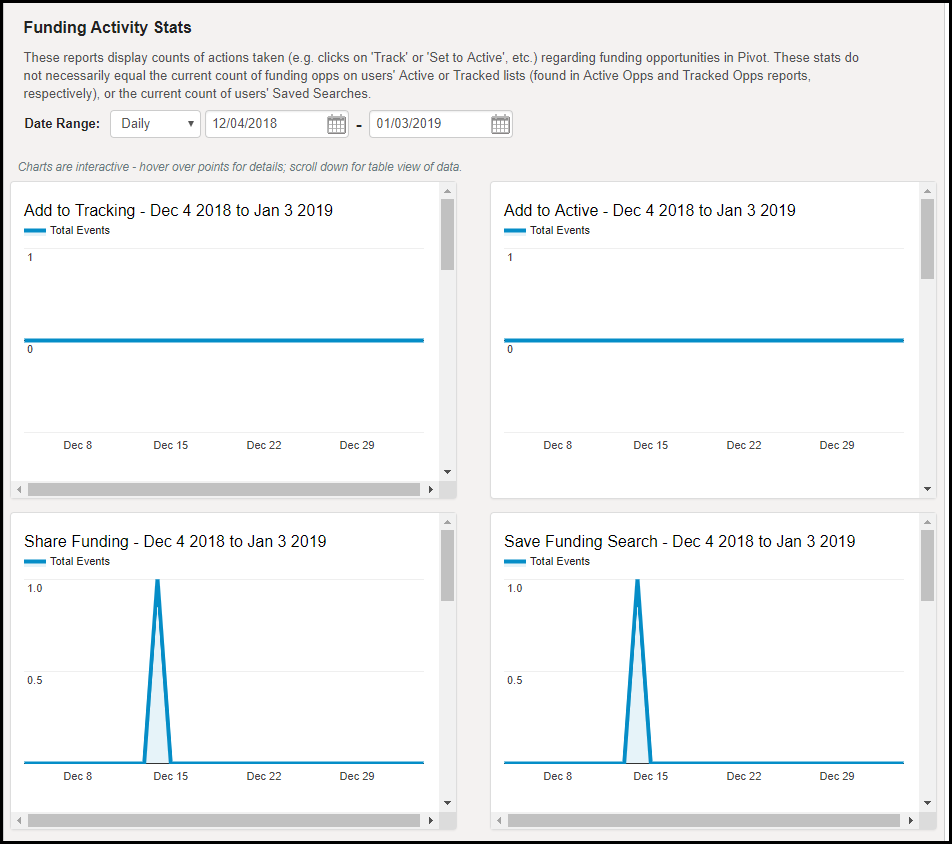Open the end date calendar picker icon
Image resolution: width=952 pixels, height=844 pixels.
click(500, 124)
